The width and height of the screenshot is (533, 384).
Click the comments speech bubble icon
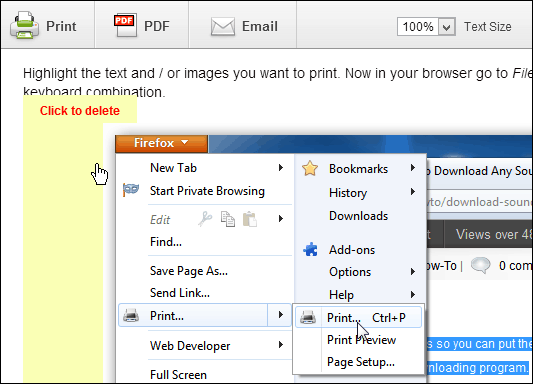pyautogui.click(x=480, y=265)
